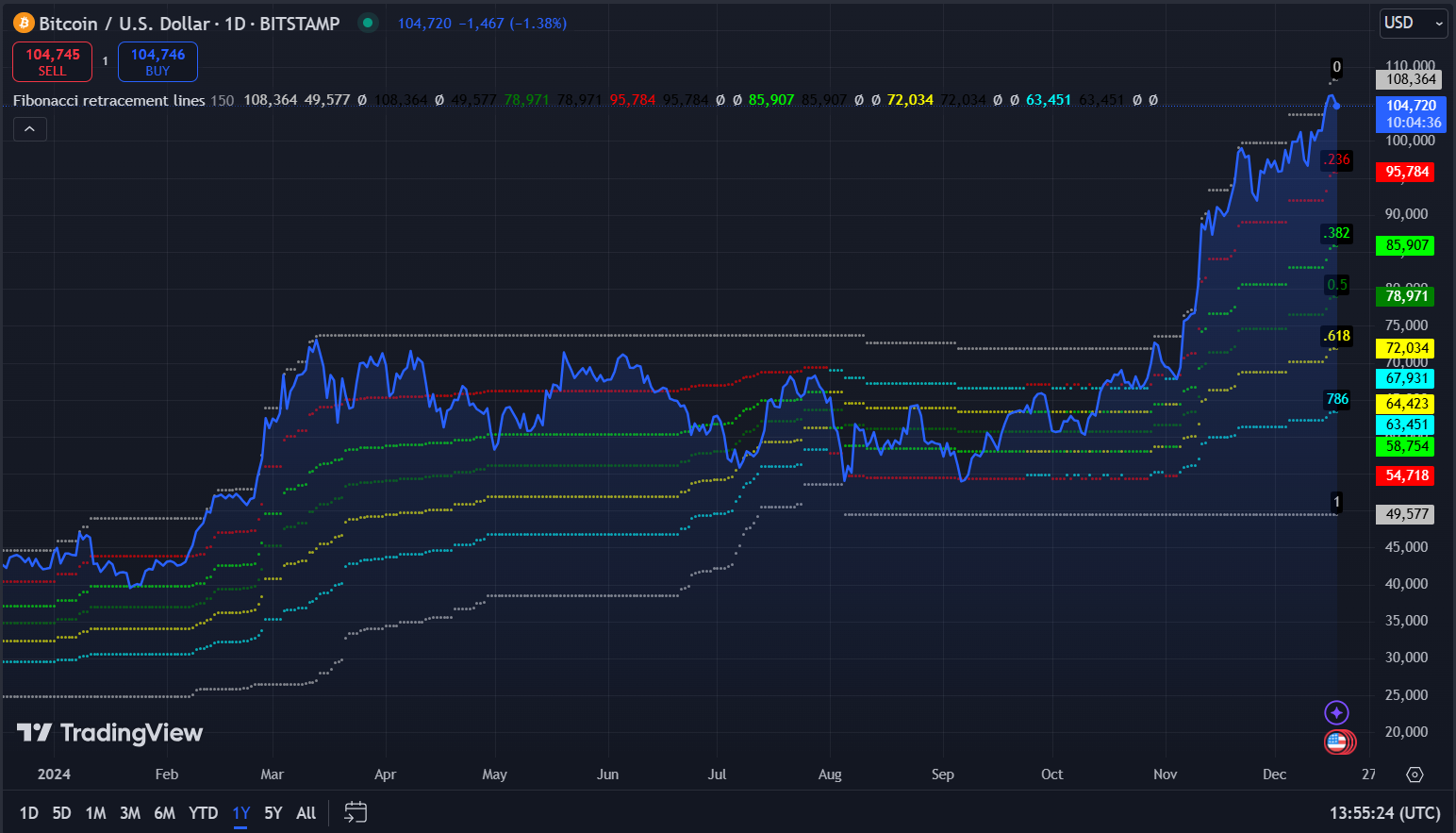Click the 150 indicator input value
The image size is (1456, 833).
tap(223, 100)
